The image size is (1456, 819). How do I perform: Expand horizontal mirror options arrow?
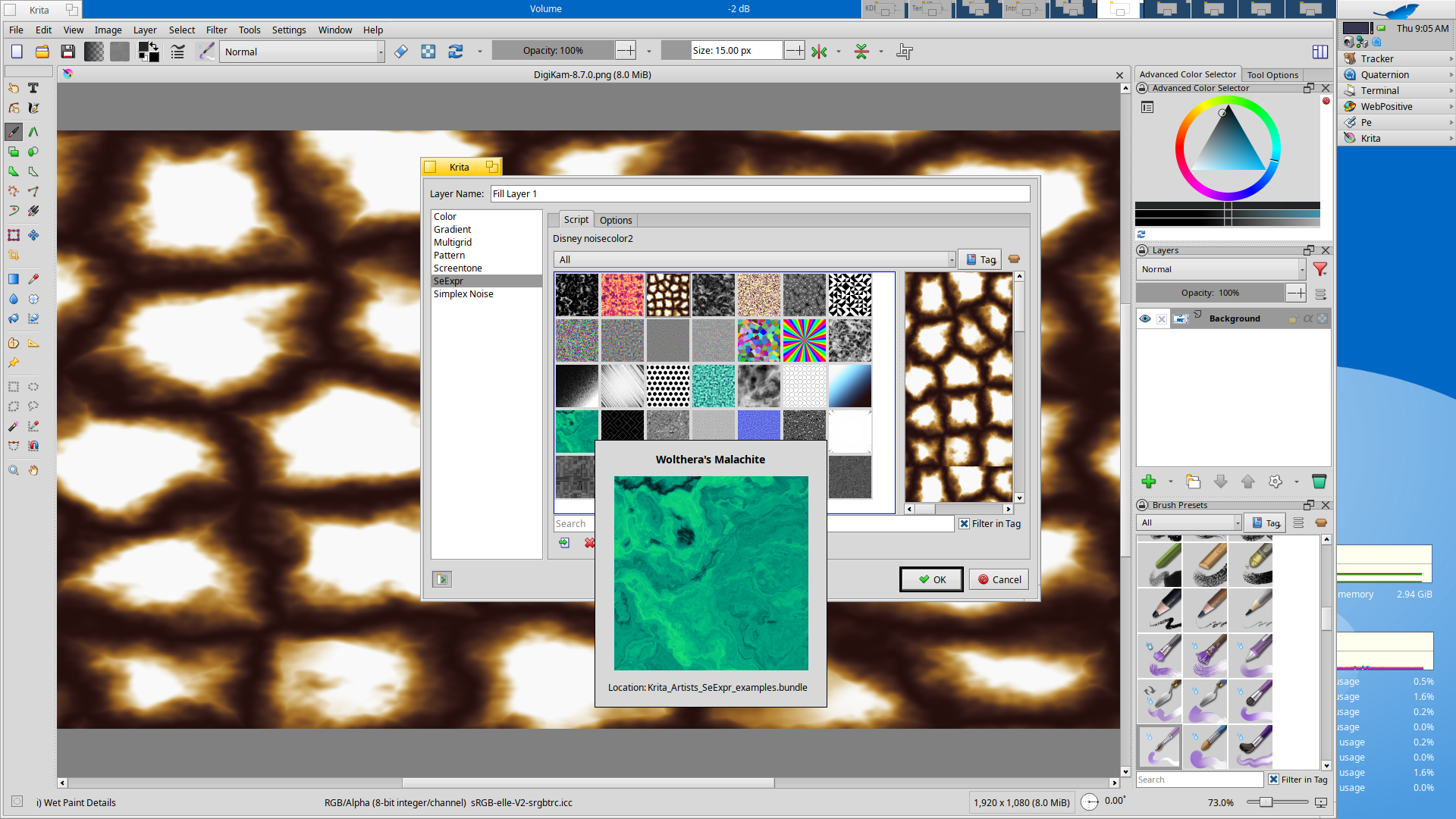(x=839, y=52)
